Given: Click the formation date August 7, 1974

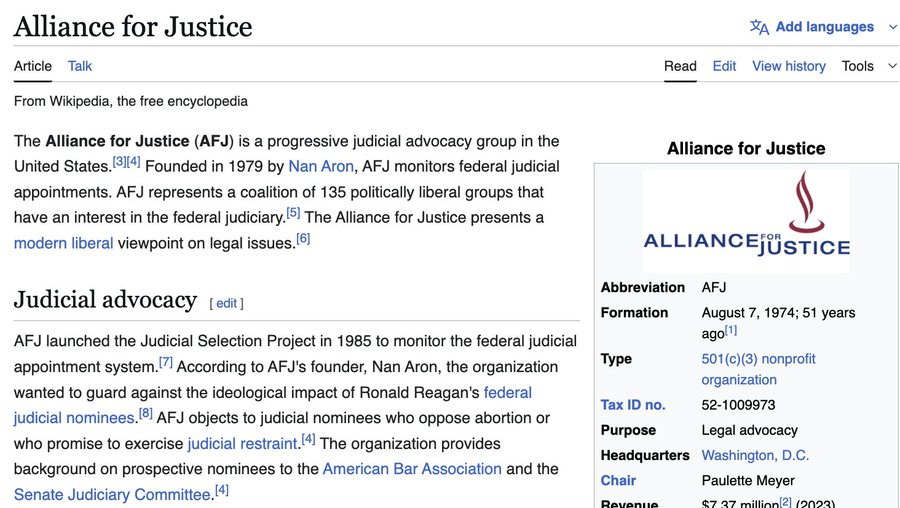Looking at the screenshot, I should point(748,312).
